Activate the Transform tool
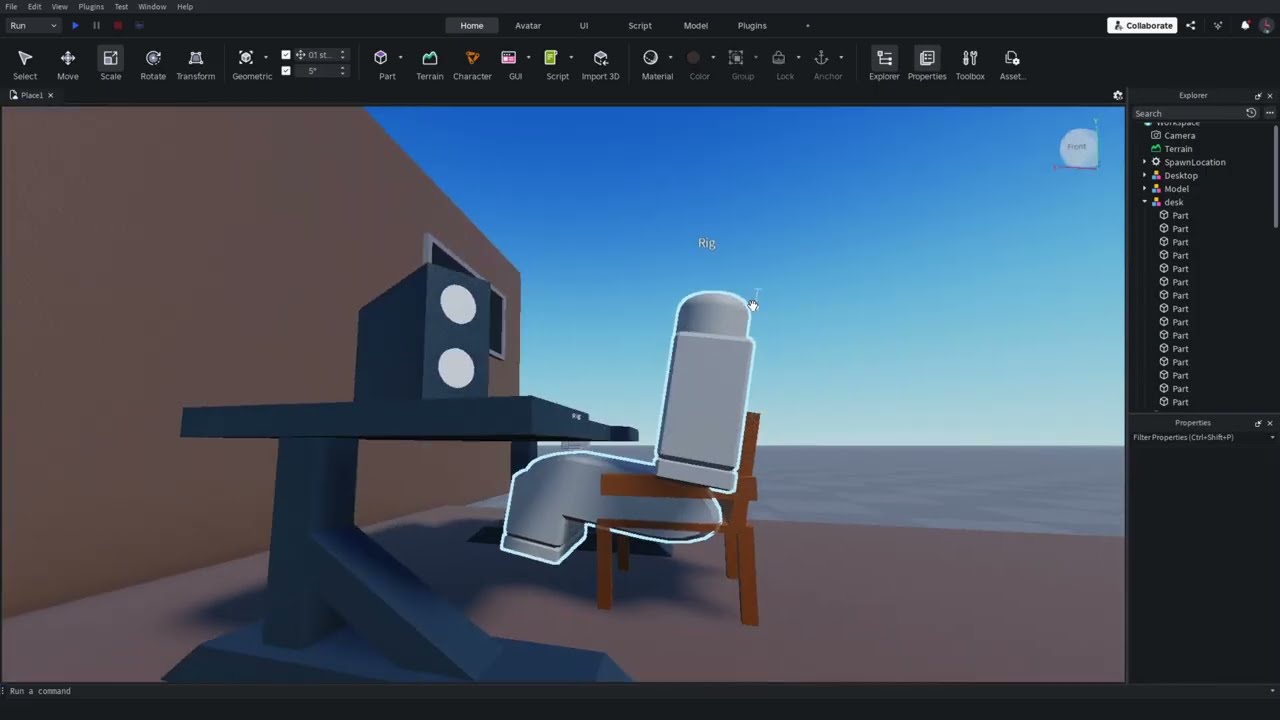 coord(196,65)
